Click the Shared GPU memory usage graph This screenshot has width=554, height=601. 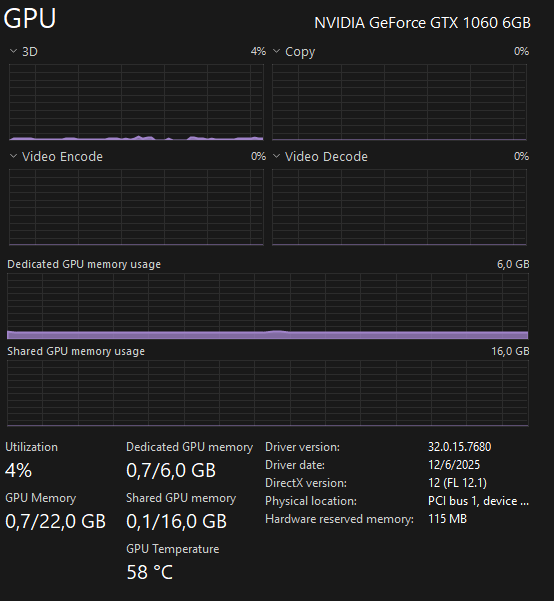(x=268, y=393)
